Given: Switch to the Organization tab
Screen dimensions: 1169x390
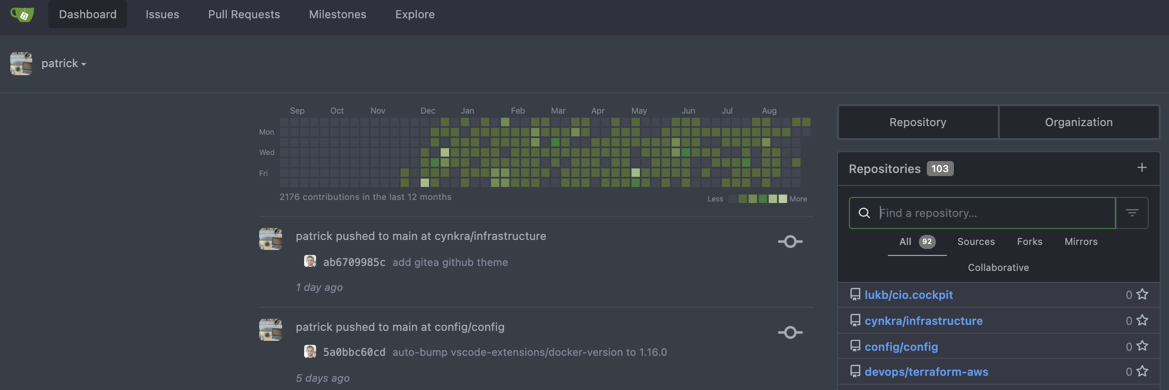Looking at the screenshot, I should 1078,122.
